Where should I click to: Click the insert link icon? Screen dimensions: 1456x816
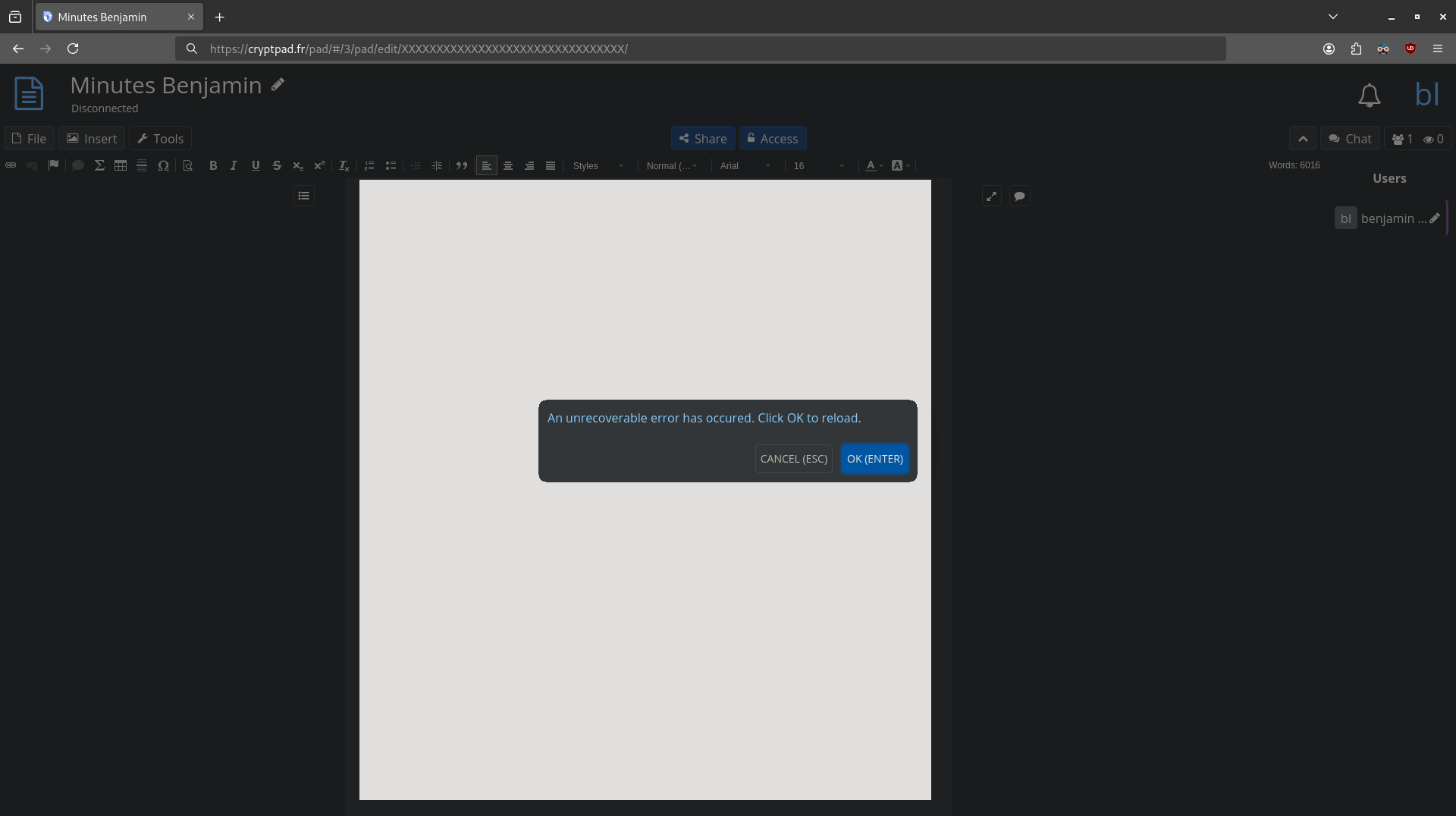tap(11, 165)
